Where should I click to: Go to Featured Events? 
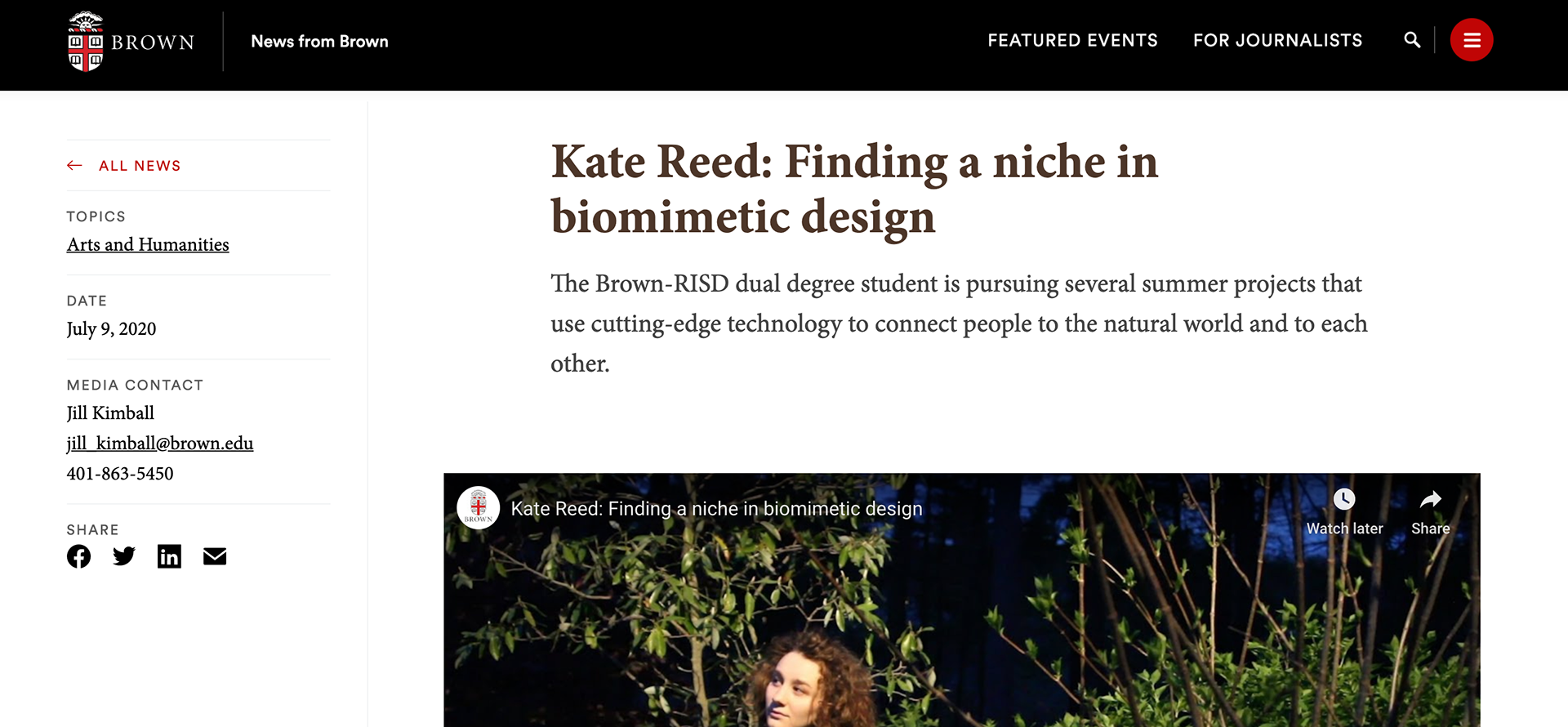coord(1072,41)
